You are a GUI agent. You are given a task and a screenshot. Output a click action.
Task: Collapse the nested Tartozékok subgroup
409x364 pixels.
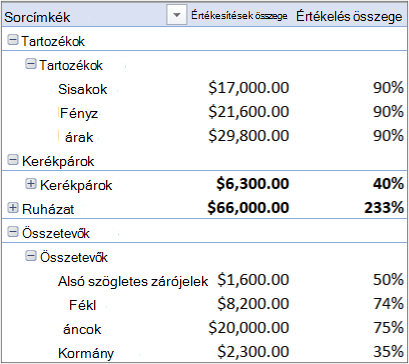[x=31, y=64]
